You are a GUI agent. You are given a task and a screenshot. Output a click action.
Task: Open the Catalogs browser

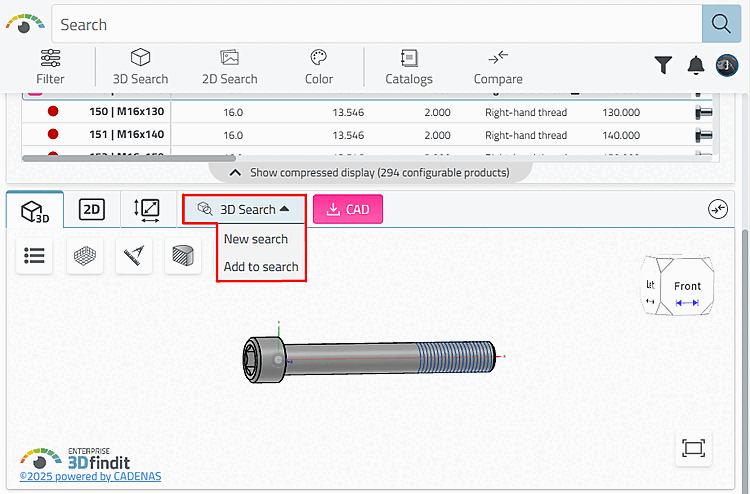(409, 67)
